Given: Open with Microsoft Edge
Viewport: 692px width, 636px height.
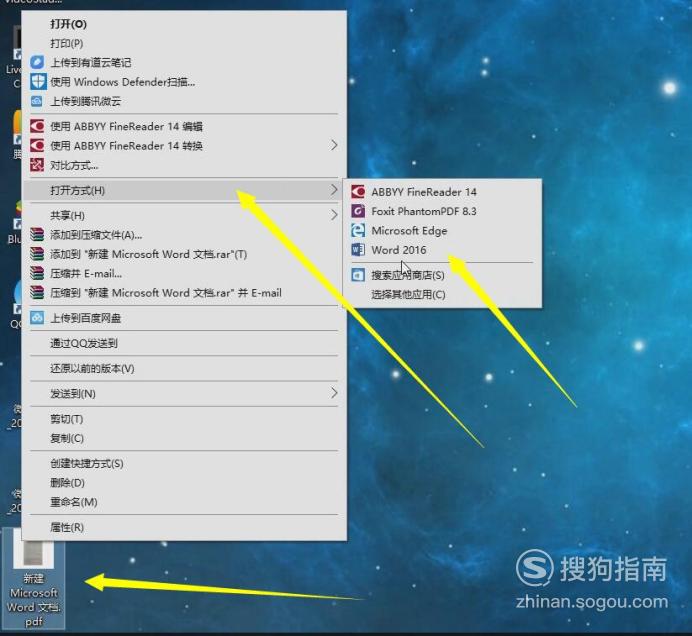Looking at the screenshot, I should pyautogui.click(x=442, y=230).
